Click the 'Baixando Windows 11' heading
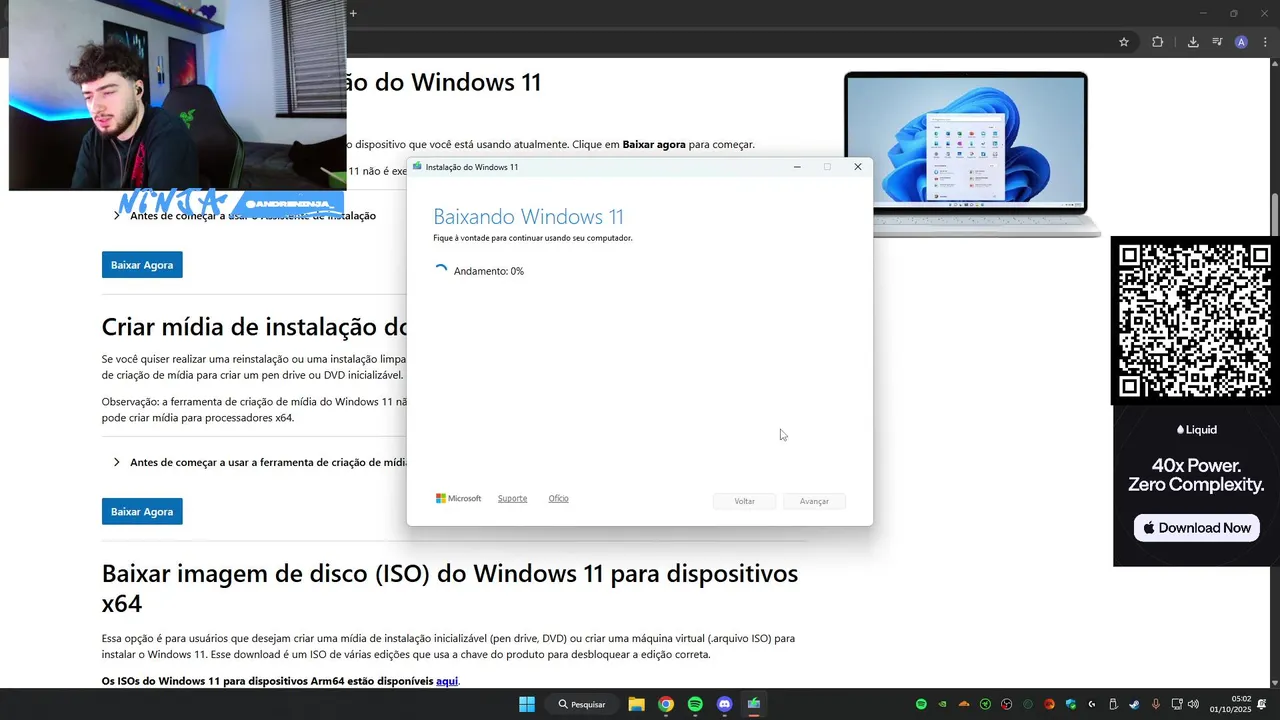1280x720 pixels. tap(528, 217)
